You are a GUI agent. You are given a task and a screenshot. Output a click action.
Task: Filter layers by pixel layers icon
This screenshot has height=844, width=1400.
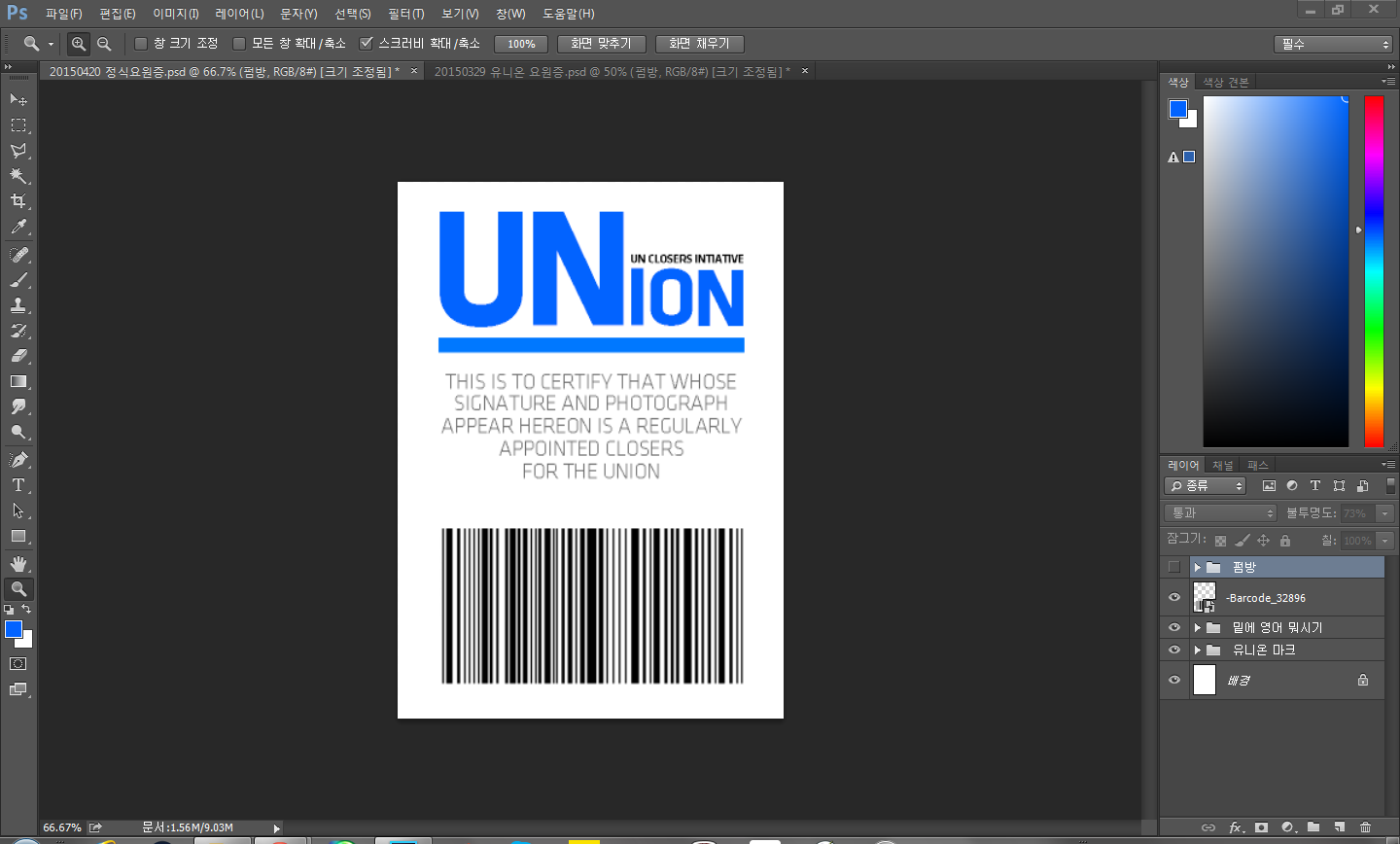pos(1269,485)
